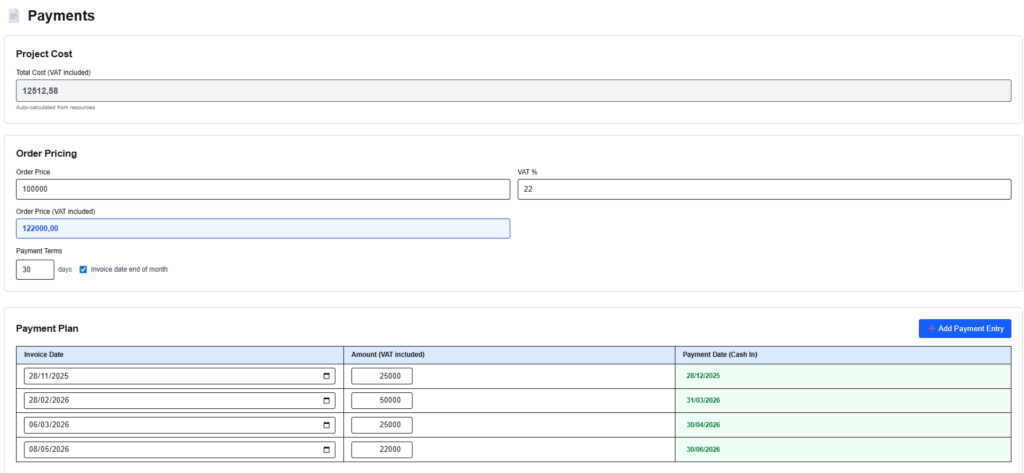Screen dimensions: 1024x473
Task: Click the Add Payment Entry button
Action: tap(964, 328)
